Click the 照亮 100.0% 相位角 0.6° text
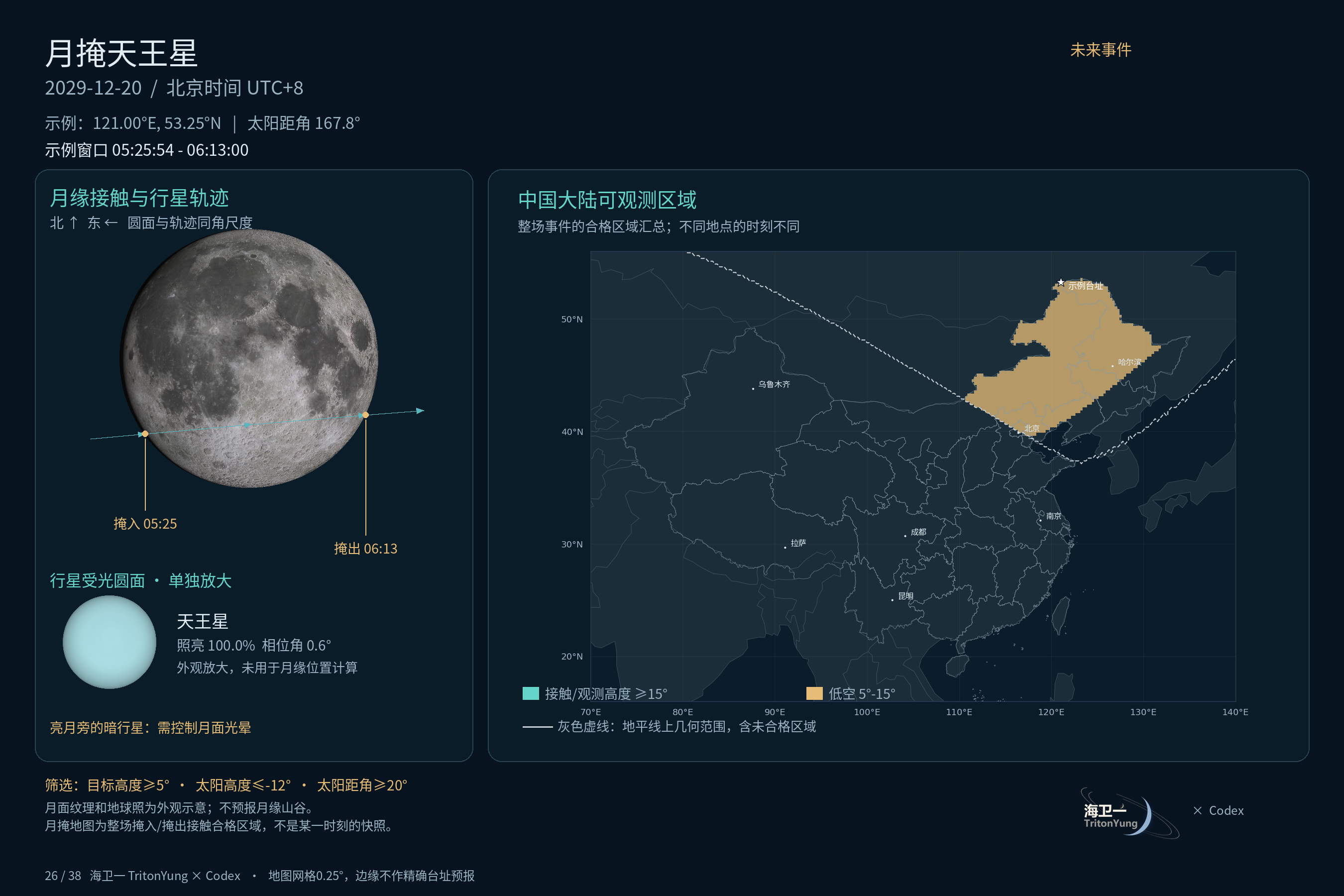This screenshot has height=896, width=1344. 254,645
